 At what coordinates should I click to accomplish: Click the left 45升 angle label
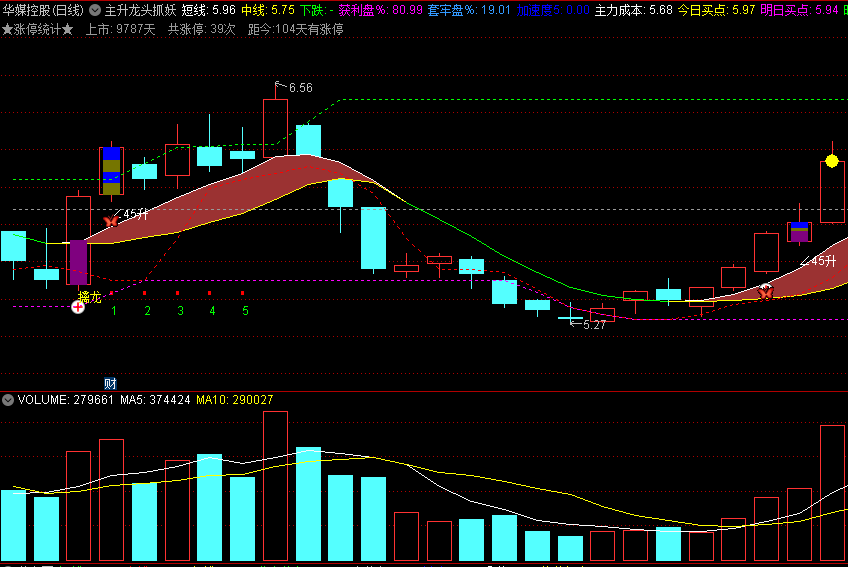point(136,214)
